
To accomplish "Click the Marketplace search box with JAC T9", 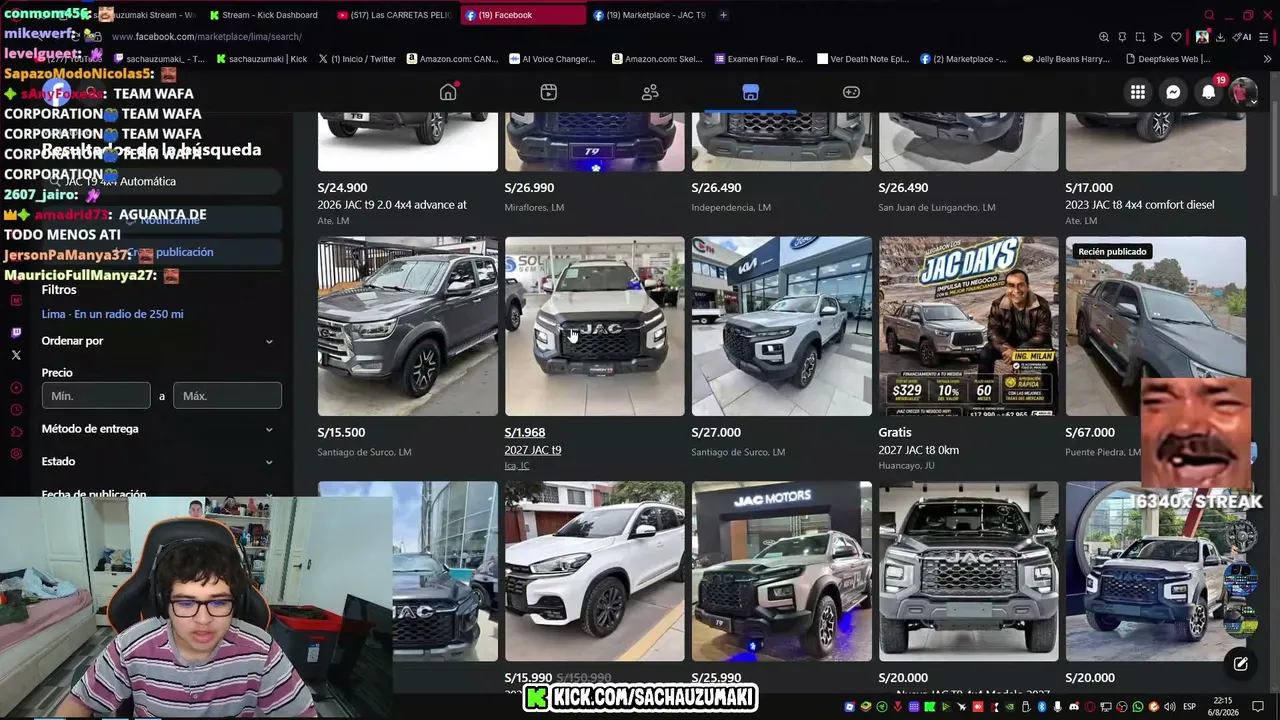I will [160, 181].
